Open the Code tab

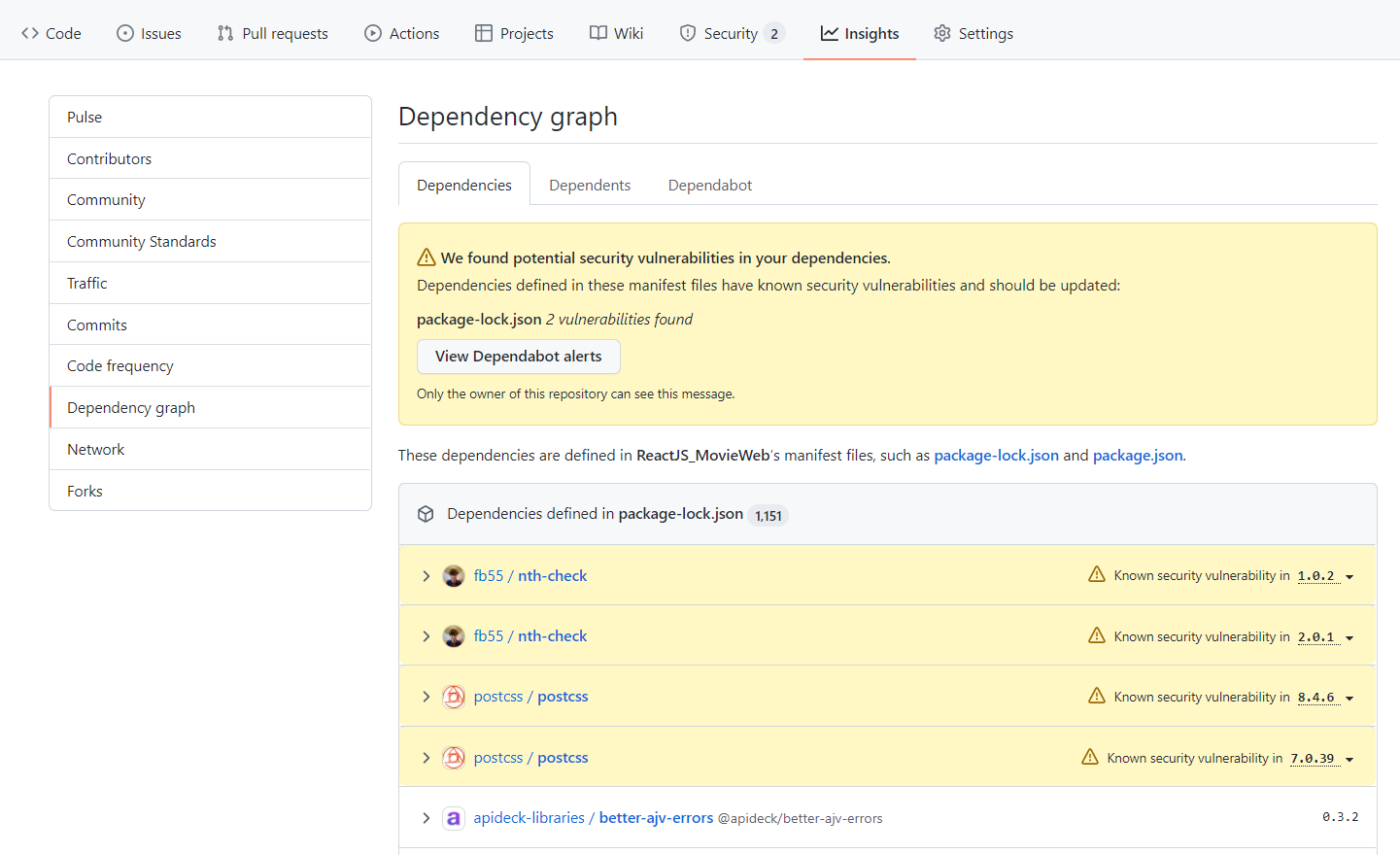pyautogui.click(x=51, y=33)
